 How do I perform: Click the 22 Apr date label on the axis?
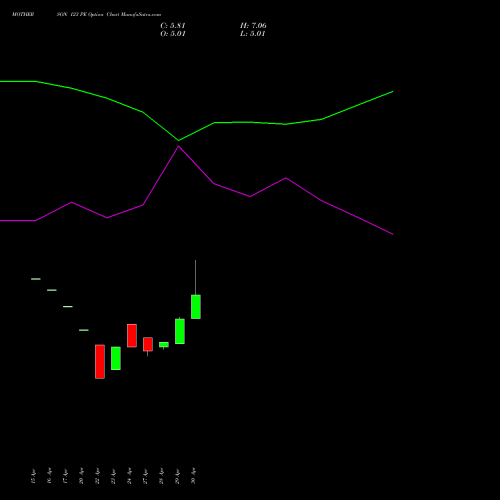click(x=97, y=476)
